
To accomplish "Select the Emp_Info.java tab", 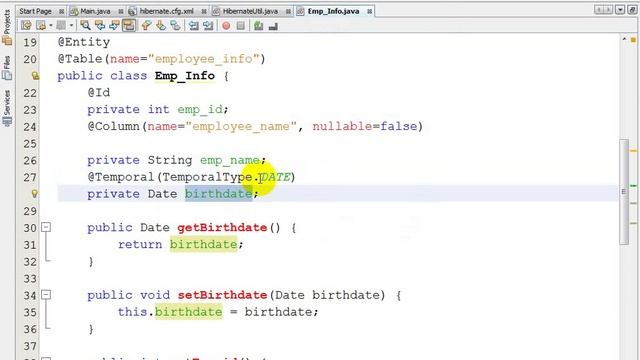I will click(333, 11).
